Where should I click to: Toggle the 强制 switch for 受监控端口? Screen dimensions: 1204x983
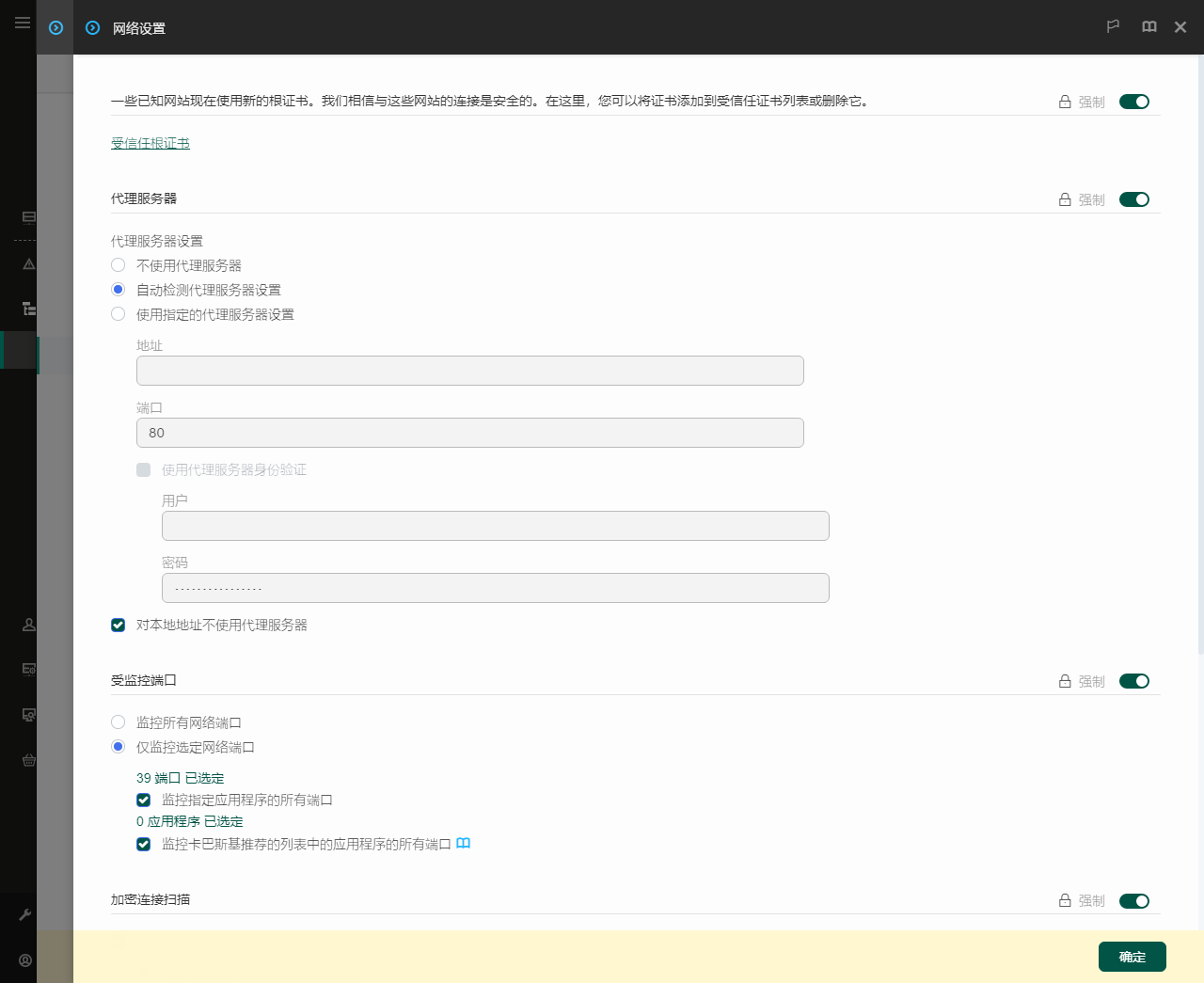(x=1134, y=681)
